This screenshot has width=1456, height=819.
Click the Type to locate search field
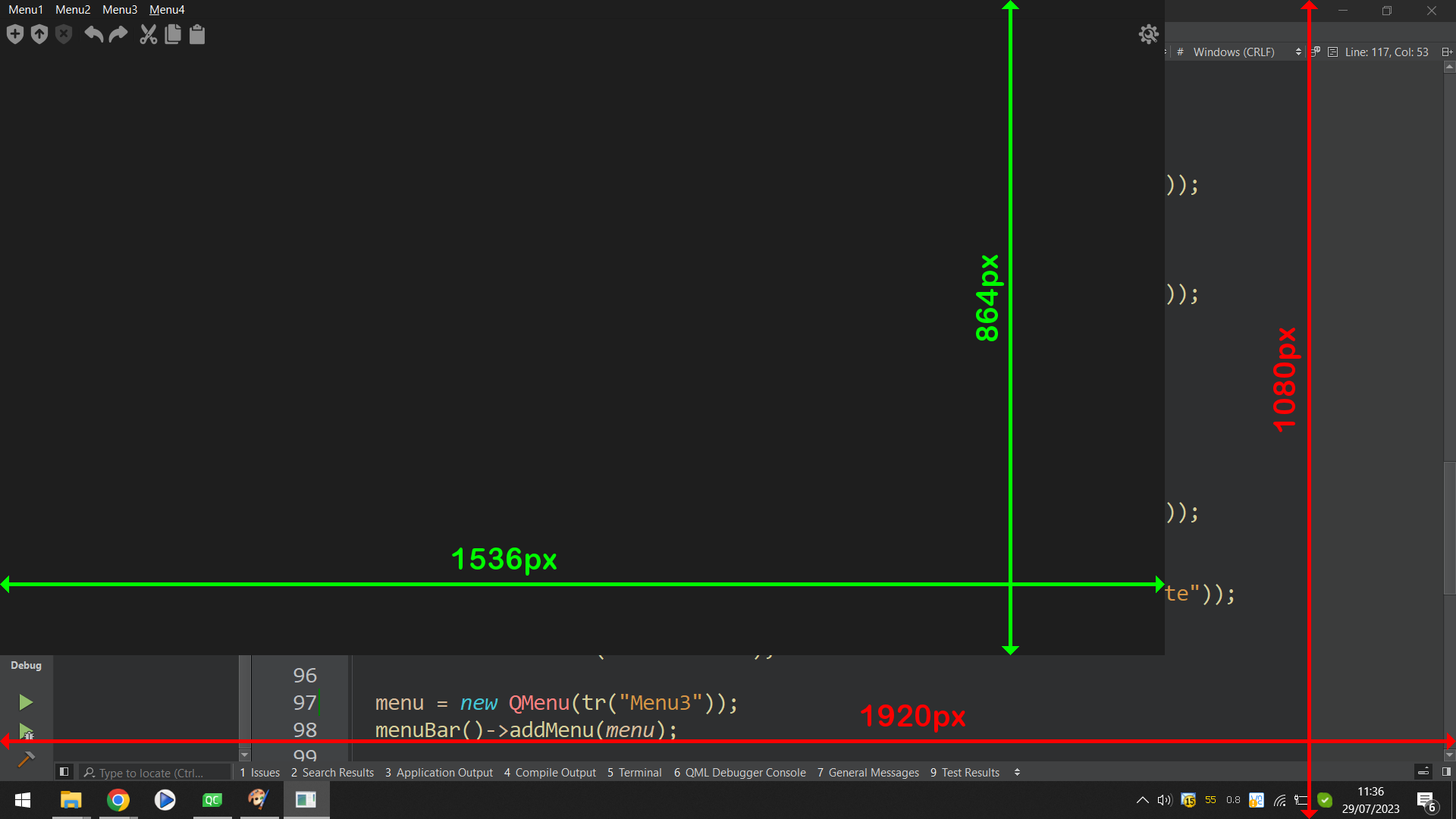[152, 773]
